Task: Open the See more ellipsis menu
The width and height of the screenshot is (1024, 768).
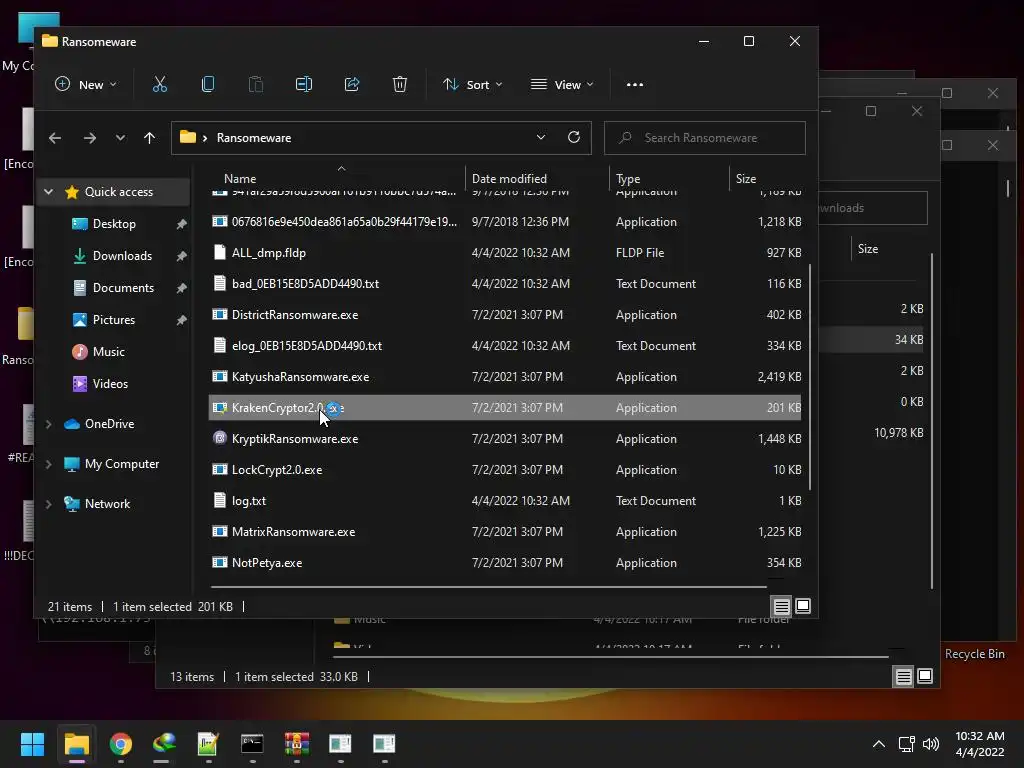Action: (x=635, y=84)
